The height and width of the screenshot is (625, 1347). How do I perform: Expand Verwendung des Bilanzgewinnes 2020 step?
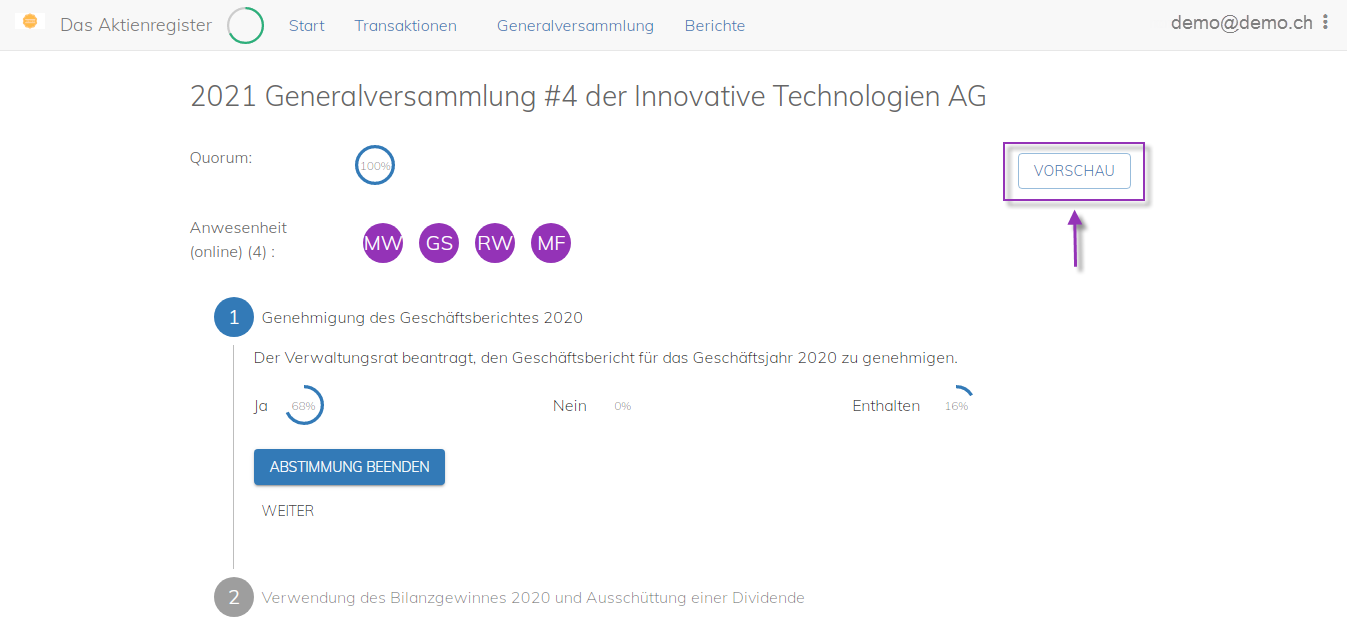click(x=533, y=598)
